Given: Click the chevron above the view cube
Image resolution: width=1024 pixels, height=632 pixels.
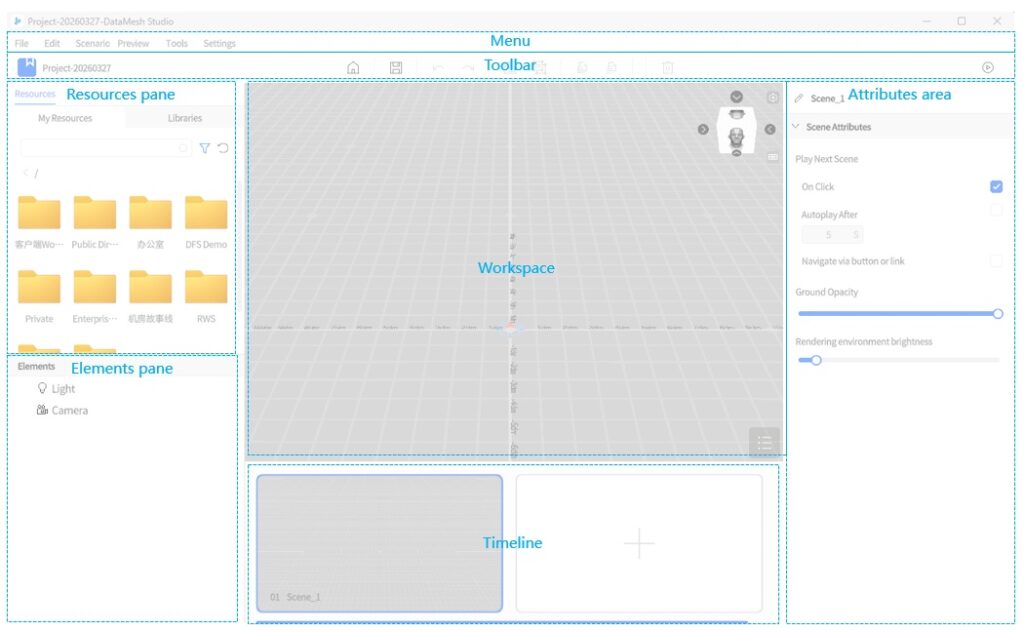Looking at the screenshot, I should [736, 96].
